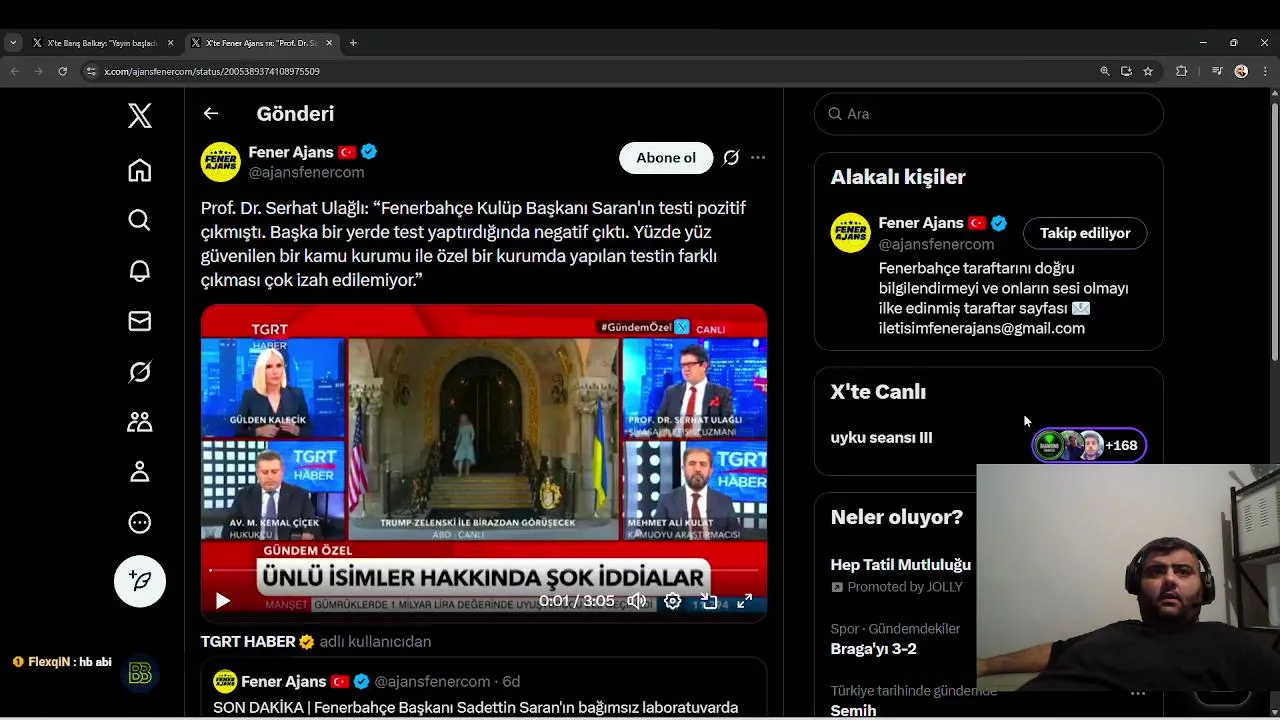The height and width of the screenshot is (720, 1280).
Task: Open Fener Ajans in Alakalı kişiler
Action: pos(921,223)
